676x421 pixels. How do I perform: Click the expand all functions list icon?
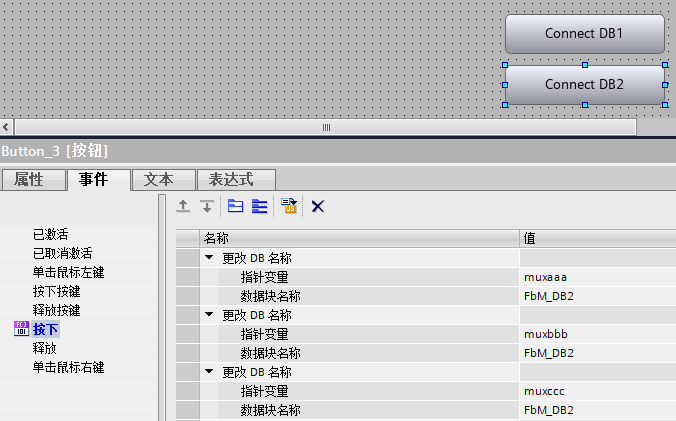[260, 206]
